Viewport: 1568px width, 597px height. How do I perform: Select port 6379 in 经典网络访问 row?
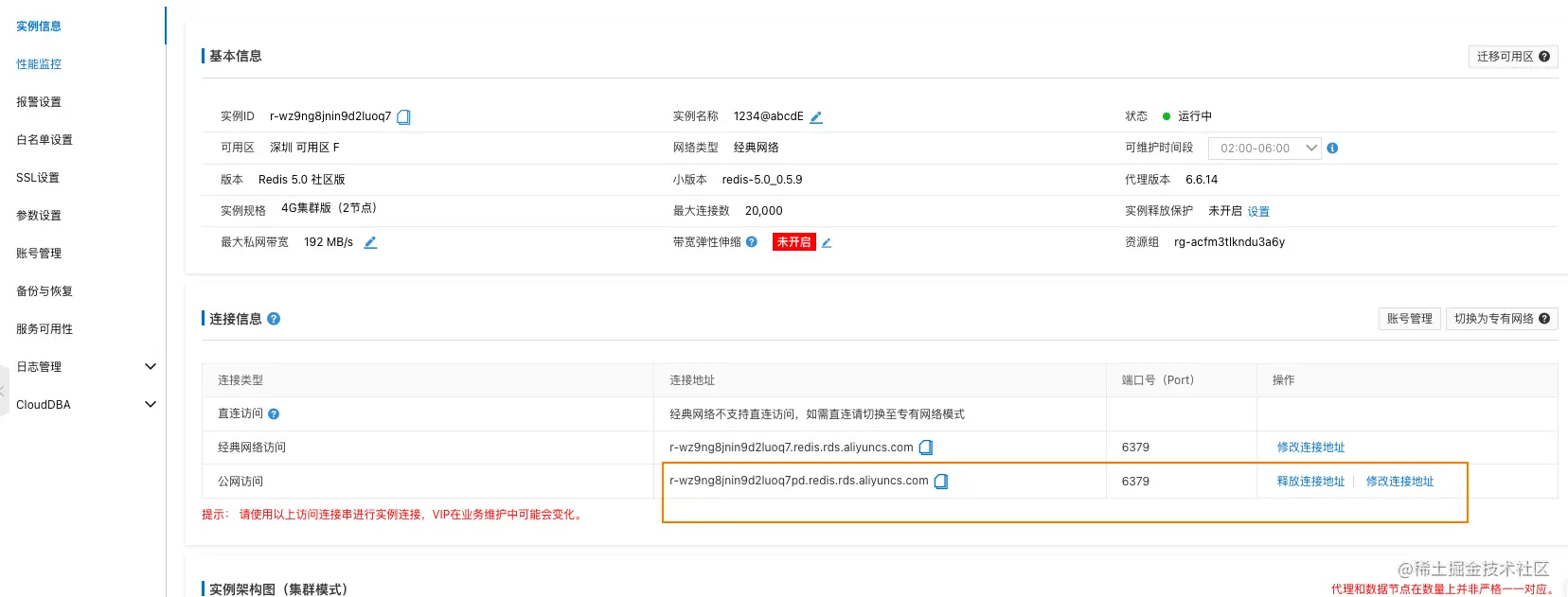[1135, 448]
